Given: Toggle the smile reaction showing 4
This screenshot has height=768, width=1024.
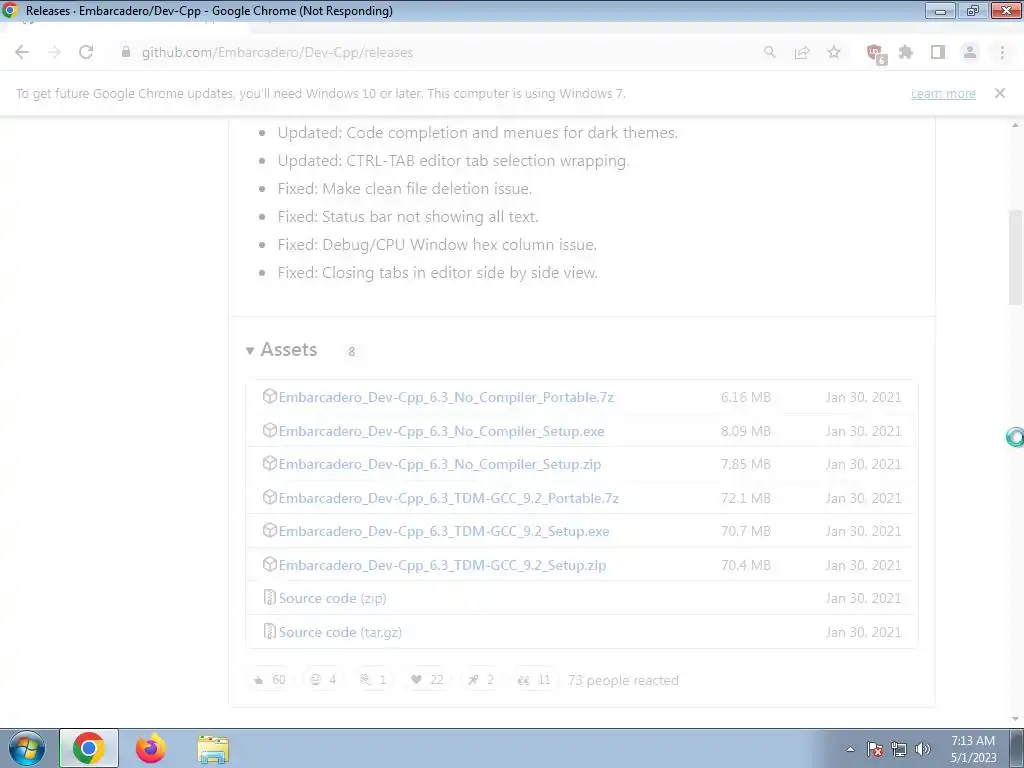Looking at the screenshot, I should pyautogui.click(x=323, y=680).
